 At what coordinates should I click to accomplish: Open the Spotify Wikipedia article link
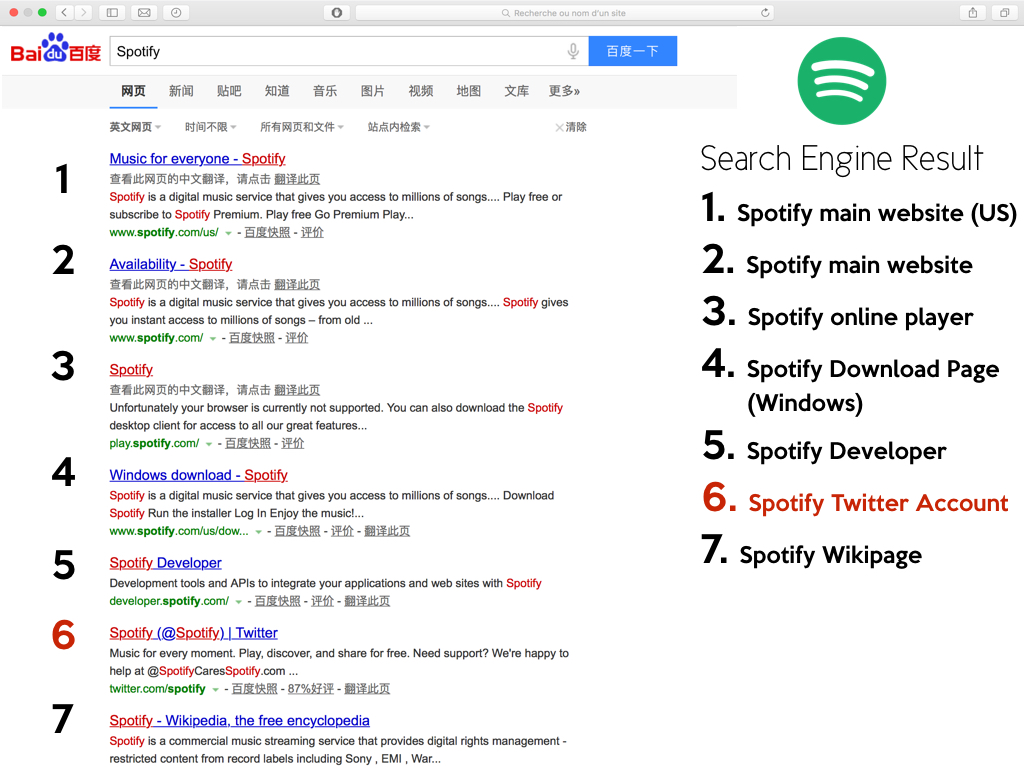coord(239,720)
